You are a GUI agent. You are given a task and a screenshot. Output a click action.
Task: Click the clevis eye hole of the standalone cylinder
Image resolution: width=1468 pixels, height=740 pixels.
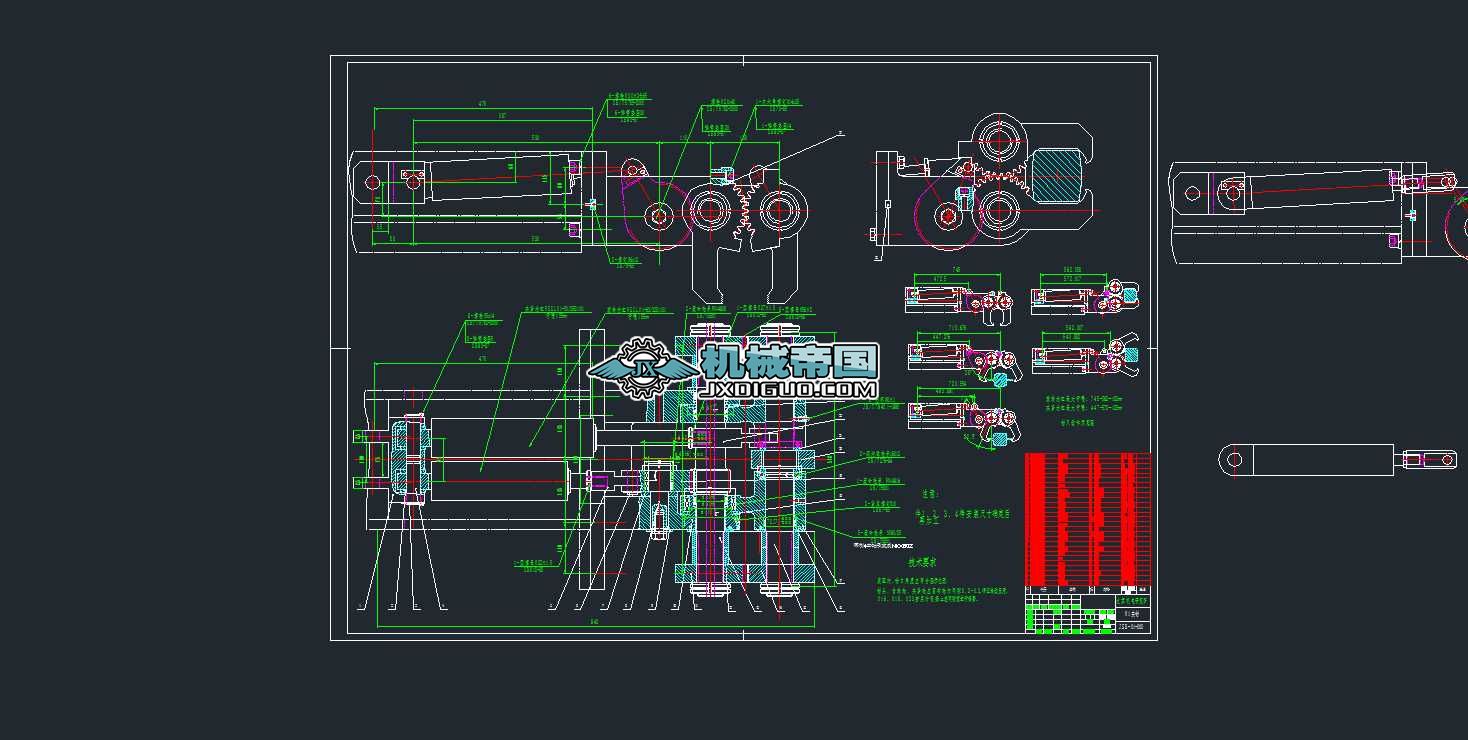1233,459
